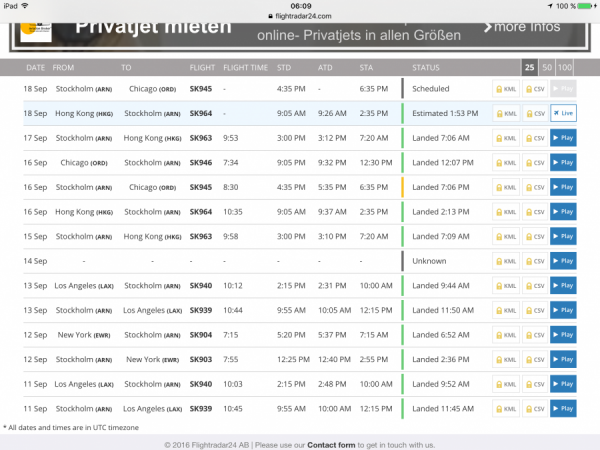Download KML for SK904 New York flight
The image size is (600, 450).
click(506, 334)
